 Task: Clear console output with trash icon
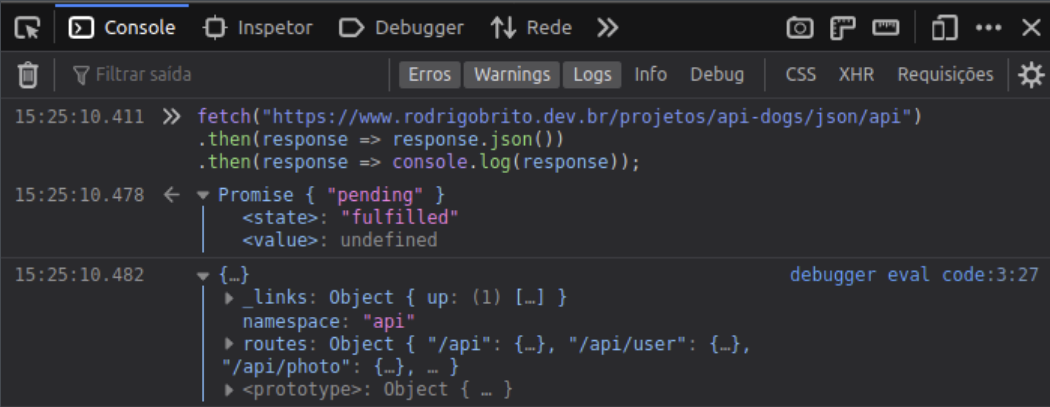coord(29,74)
